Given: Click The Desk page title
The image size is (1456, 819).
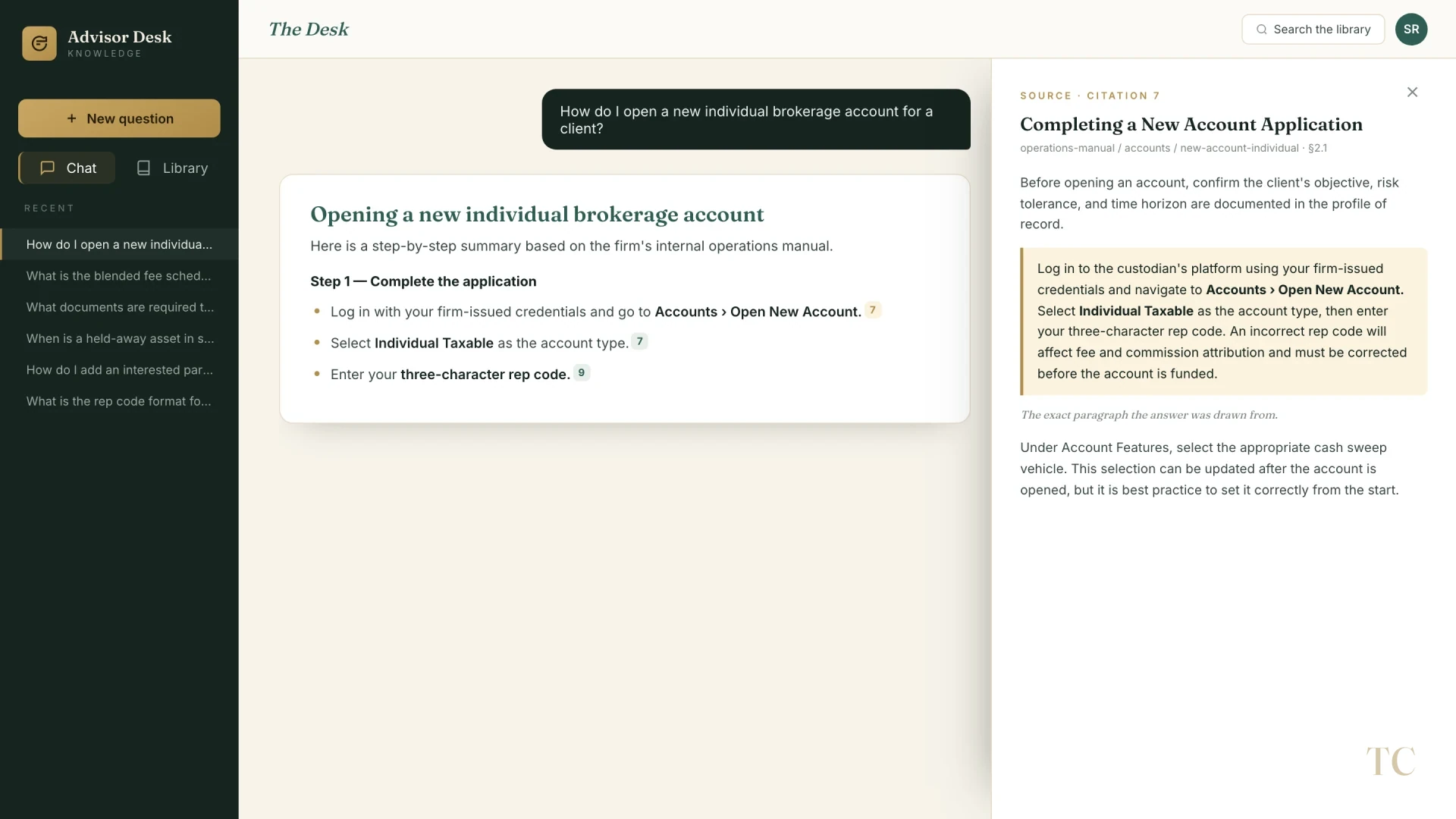Looking at the screenshot, I should [309, 30].
